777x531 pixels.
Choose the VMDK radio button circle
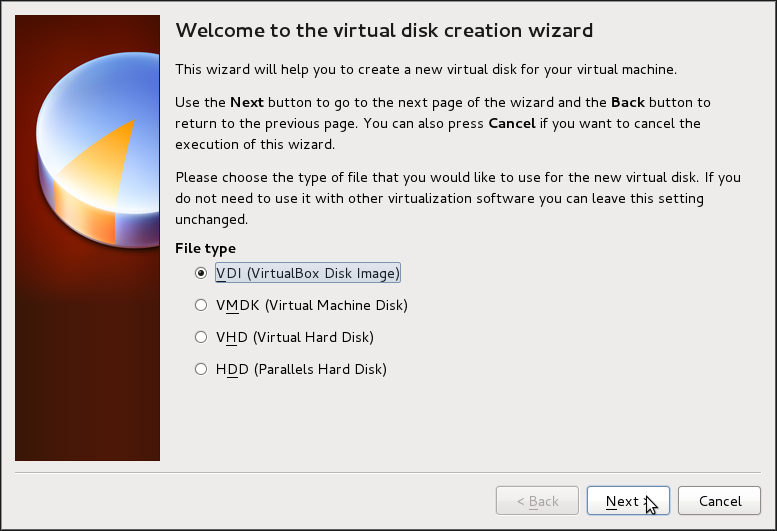(201, 305)
